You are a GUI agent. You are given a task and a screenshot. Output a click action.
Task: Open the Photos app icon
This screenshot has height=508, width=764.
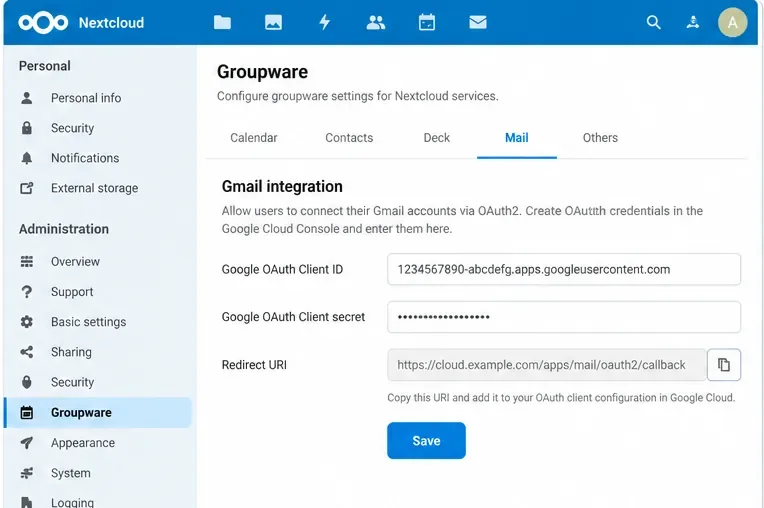tap(273, 22)
